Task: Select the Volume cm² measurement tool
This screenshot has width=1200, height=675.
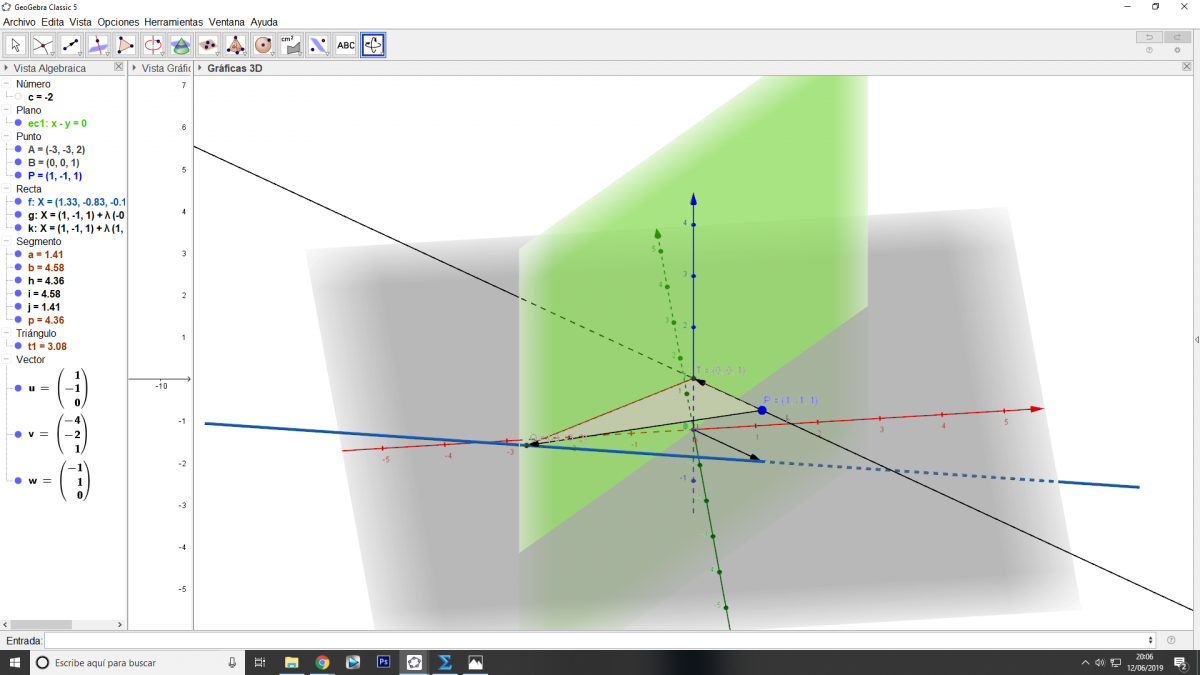Action: pos(290,45)
